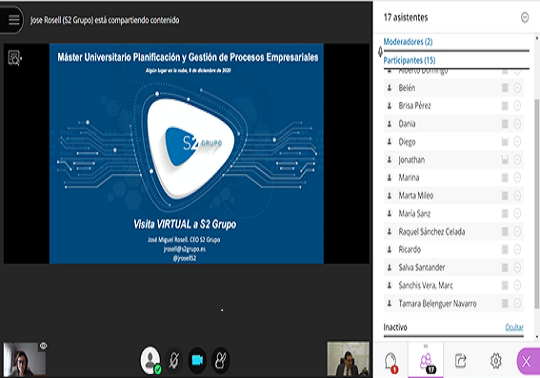Click the shared S2 Grupo presentation slide
Screen dimensions: 540x378
186,154
